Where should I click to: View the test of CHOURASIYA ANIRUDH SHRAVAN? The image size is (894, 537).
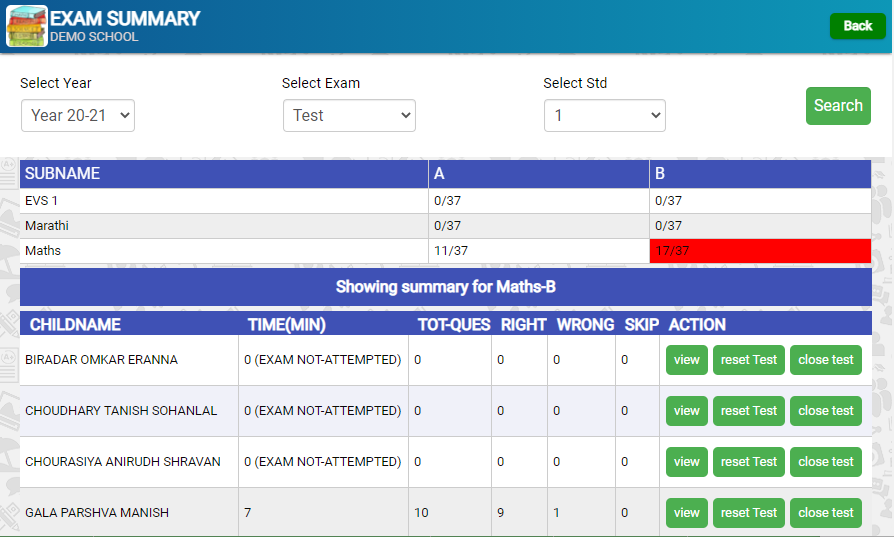point(686,462)
